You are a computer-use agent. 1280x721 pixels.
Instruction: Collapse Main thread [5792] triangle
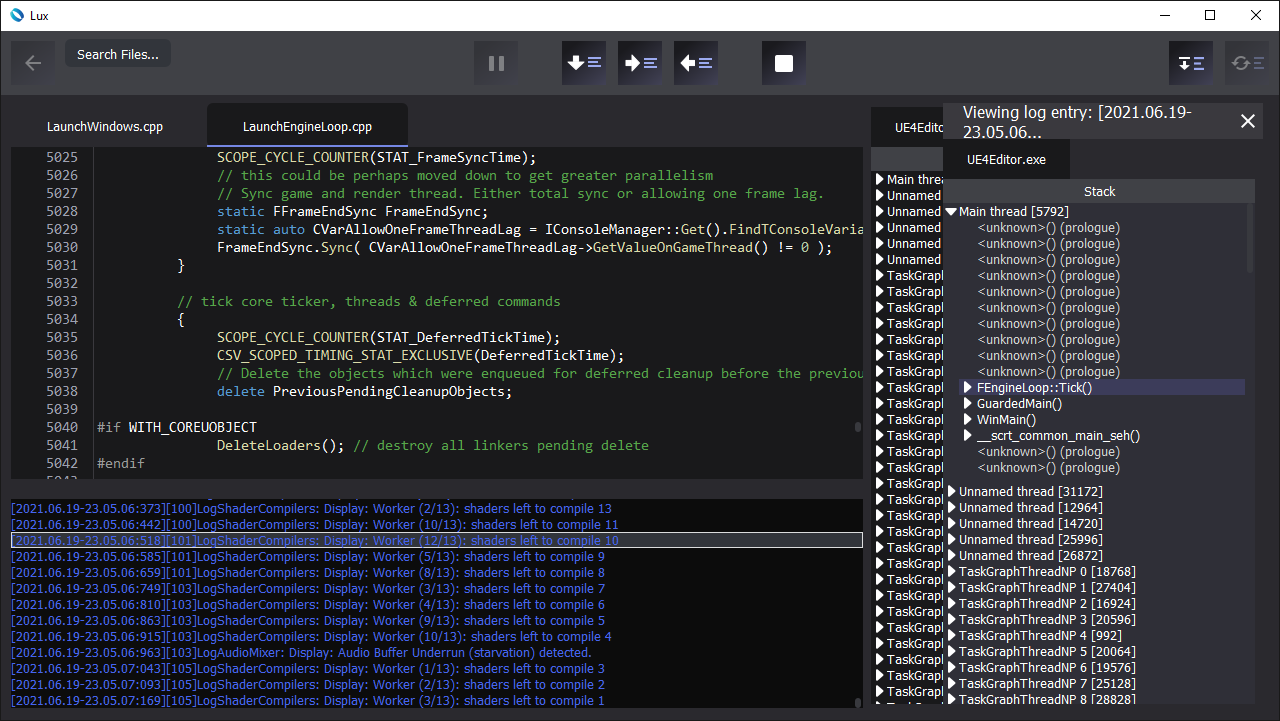coord(950,212)
